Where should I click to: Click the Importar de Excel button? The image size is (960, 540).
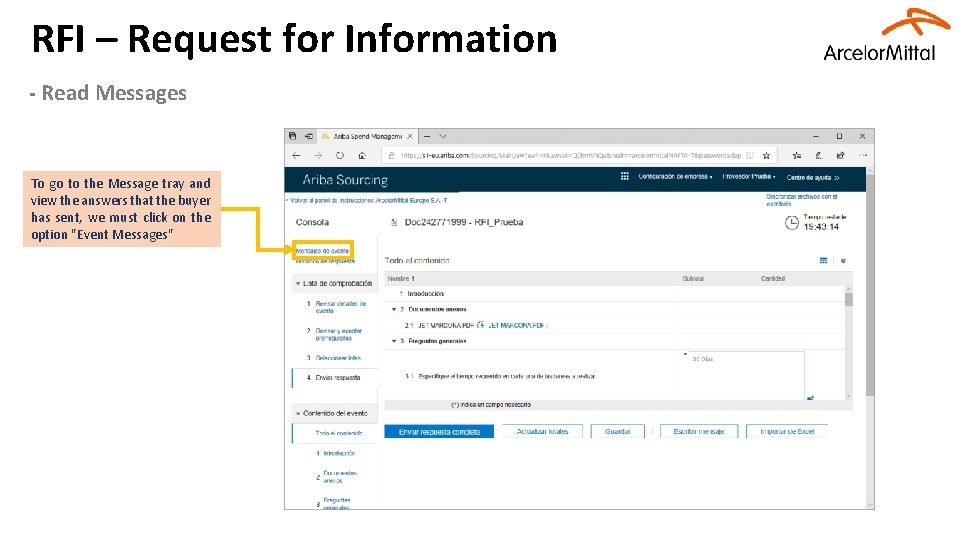[787, 432]
